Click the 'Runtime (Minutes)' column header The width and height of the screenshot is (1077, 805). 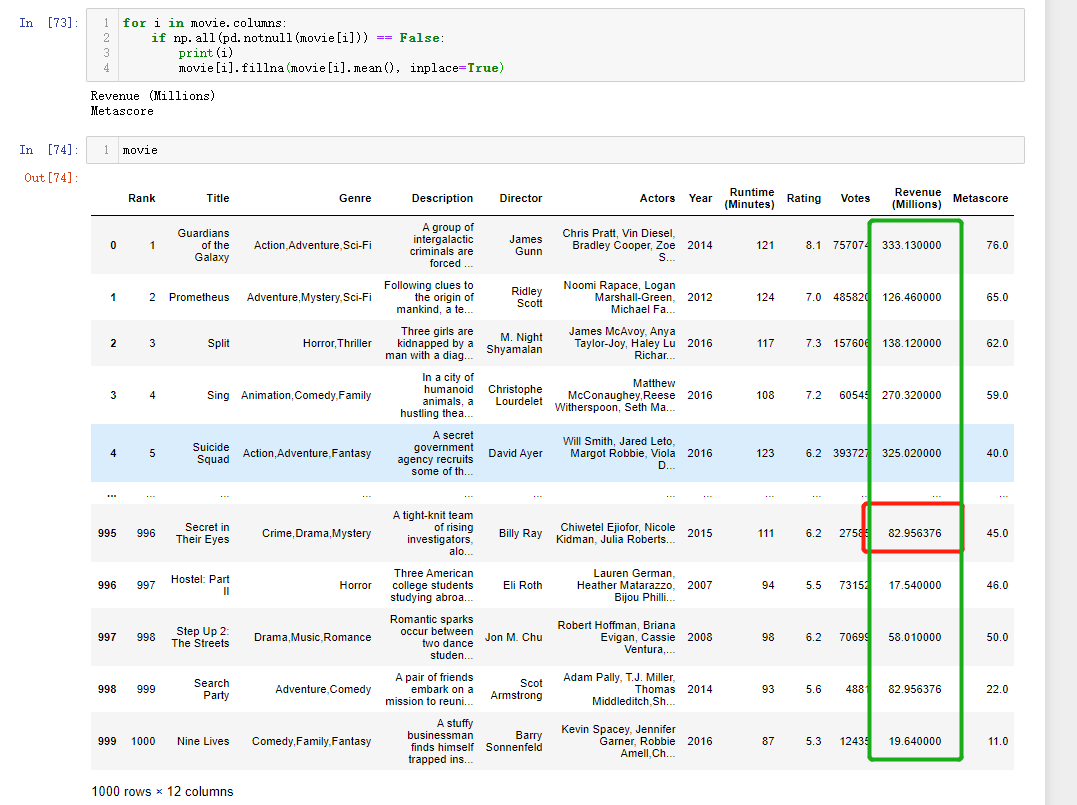point(749,198)
